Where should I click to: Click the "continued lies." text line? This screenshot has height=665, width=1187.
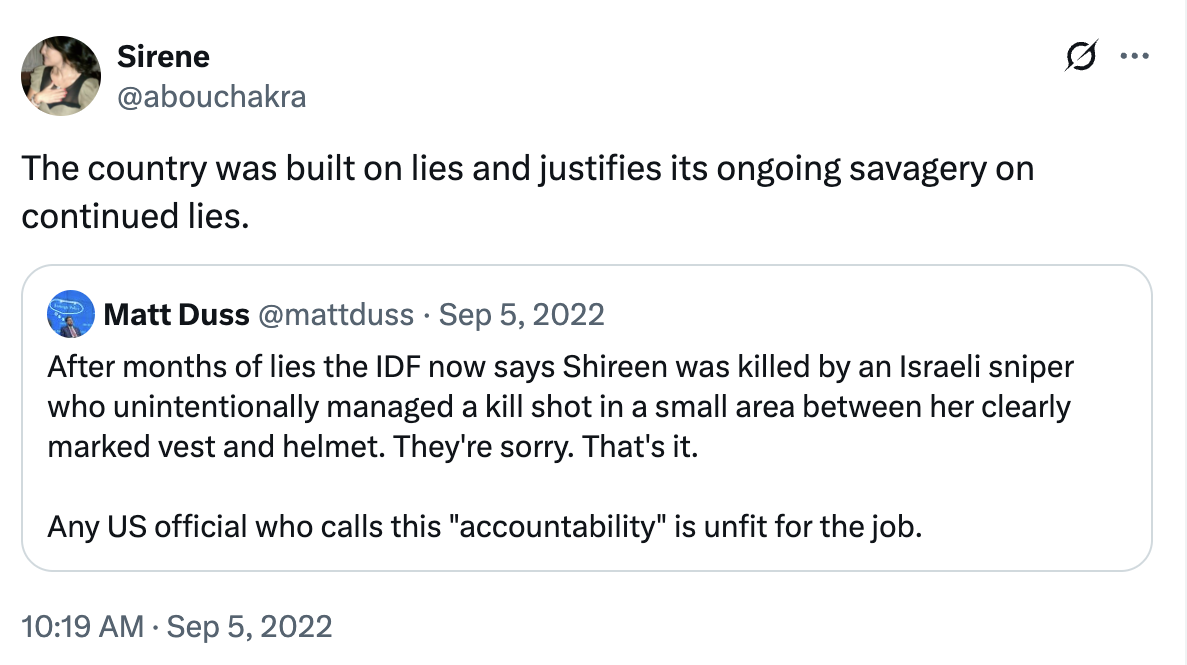(x=135, y=217)
